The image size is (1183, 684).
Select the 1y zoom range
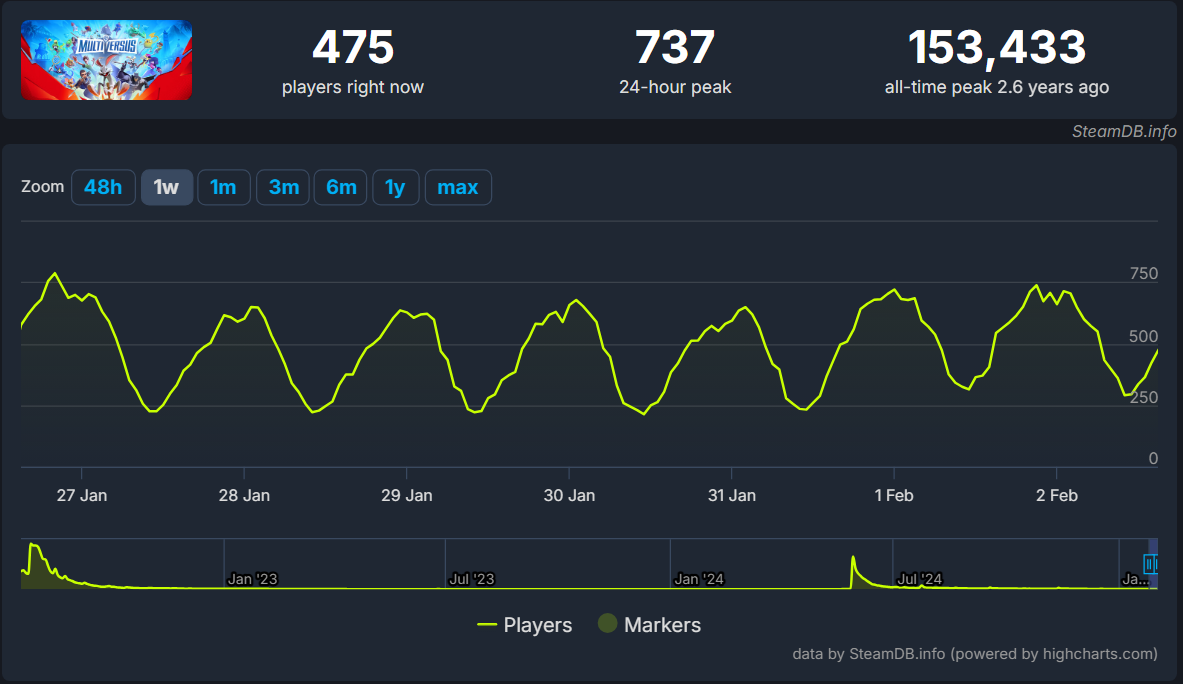click(x=395, y=187)
